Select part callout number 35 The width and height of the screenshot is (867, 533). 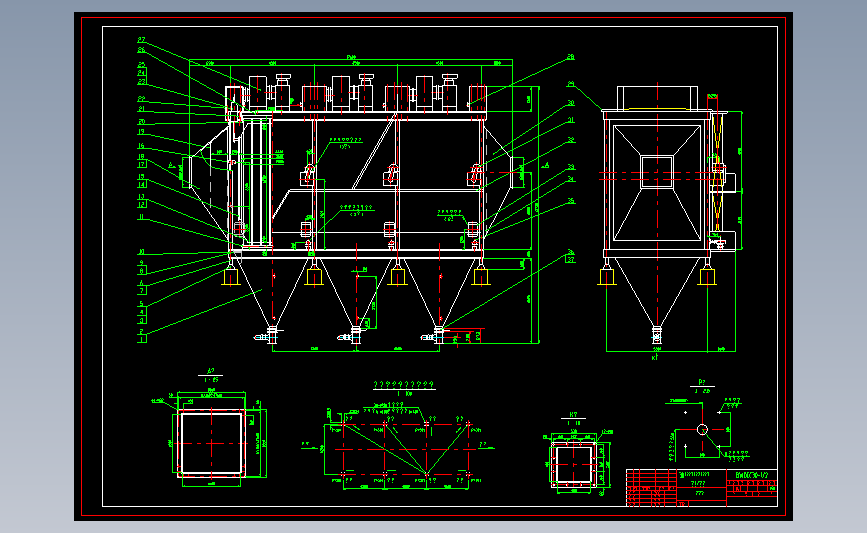tap(571, 201)
